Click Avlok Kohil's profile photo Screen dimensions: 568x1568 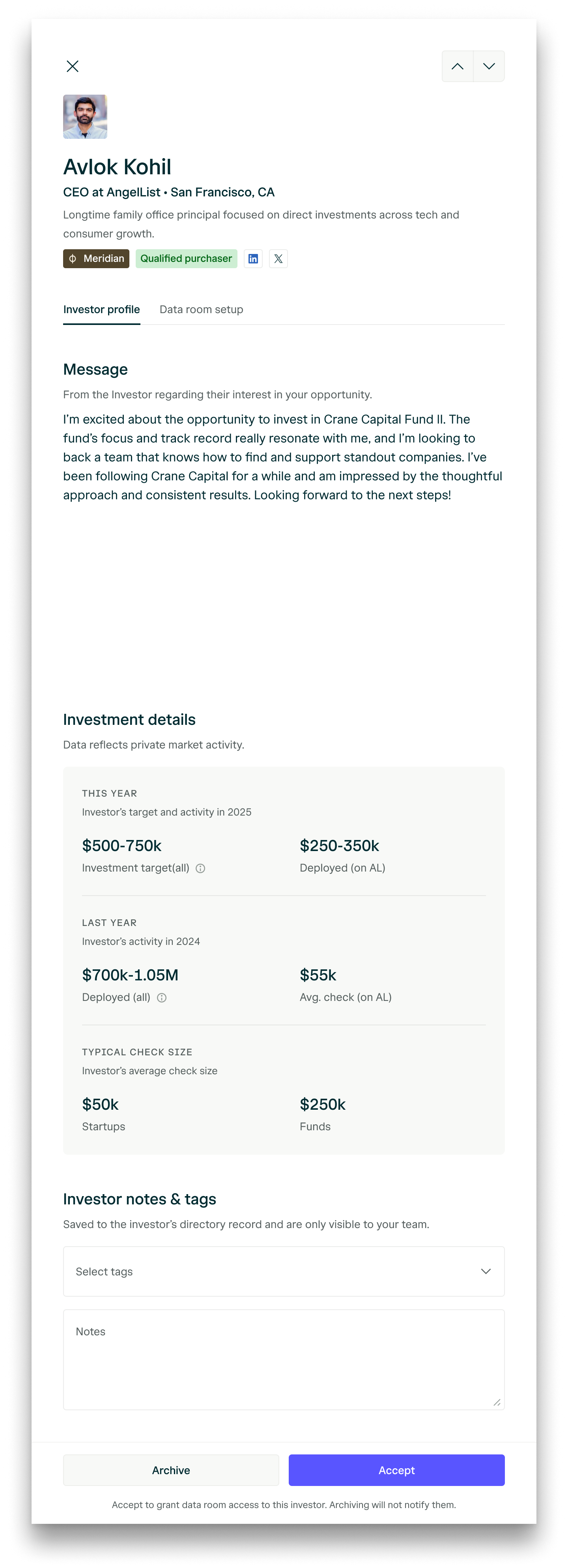(x=85, y=117)
